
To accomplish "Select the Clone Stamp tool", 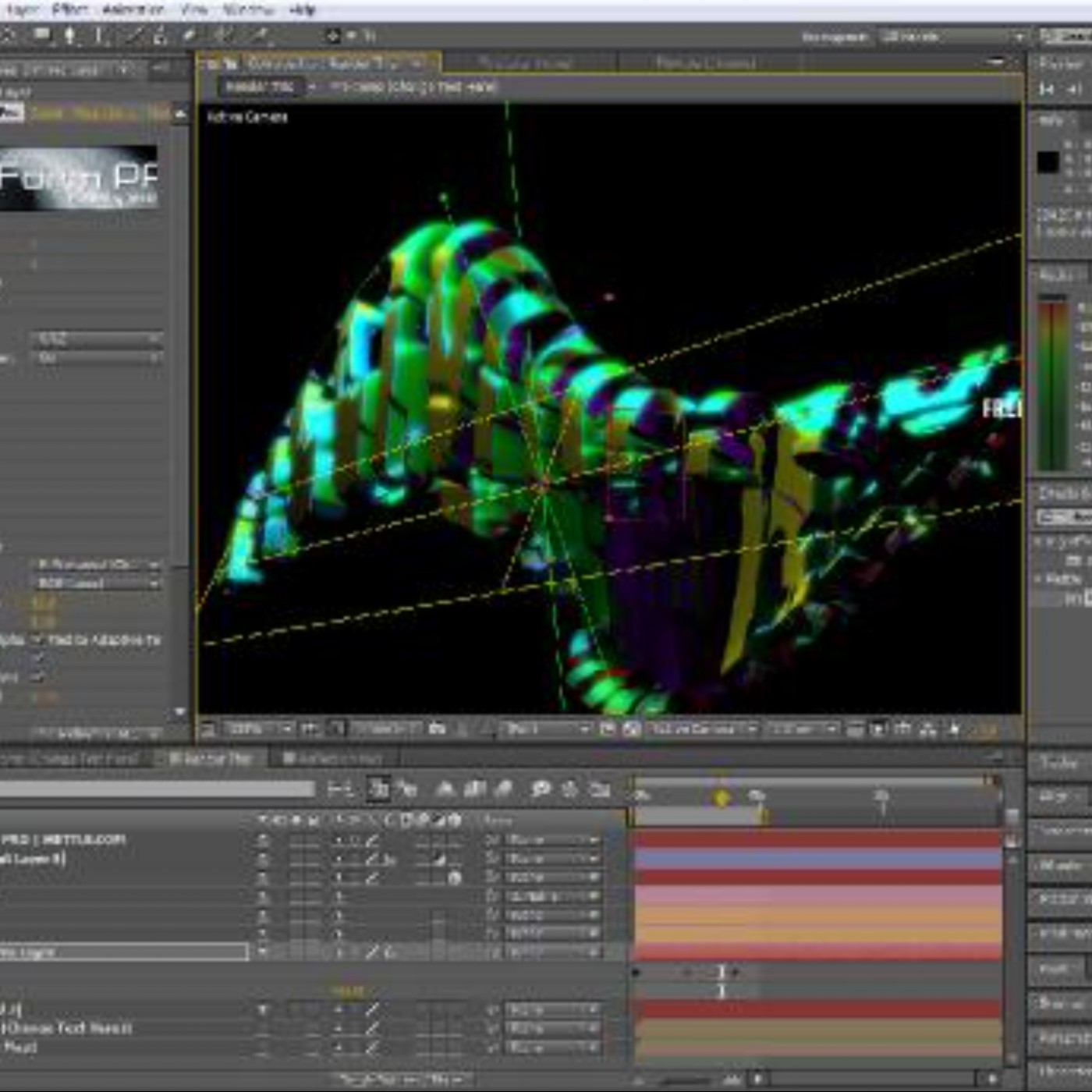I will 161,35.
